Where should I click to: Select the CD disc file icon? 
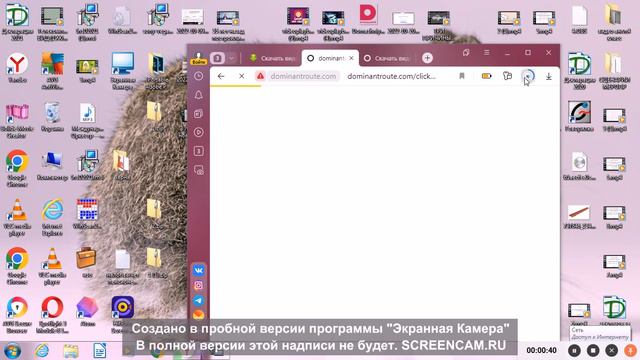coord(580,167)
